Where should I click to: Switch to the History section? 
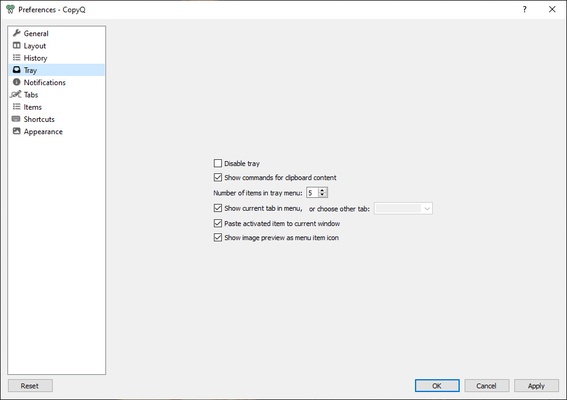[56, 58]
